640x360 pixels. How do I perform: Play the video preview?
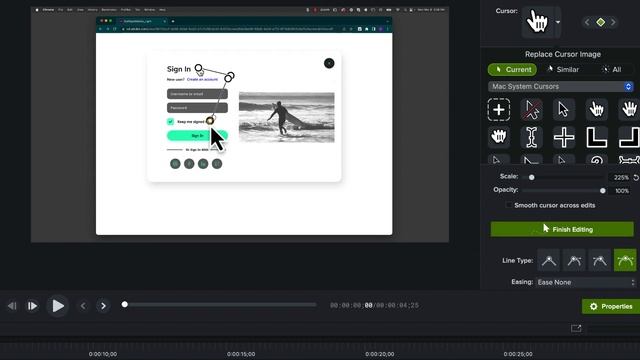pos(58,306)
